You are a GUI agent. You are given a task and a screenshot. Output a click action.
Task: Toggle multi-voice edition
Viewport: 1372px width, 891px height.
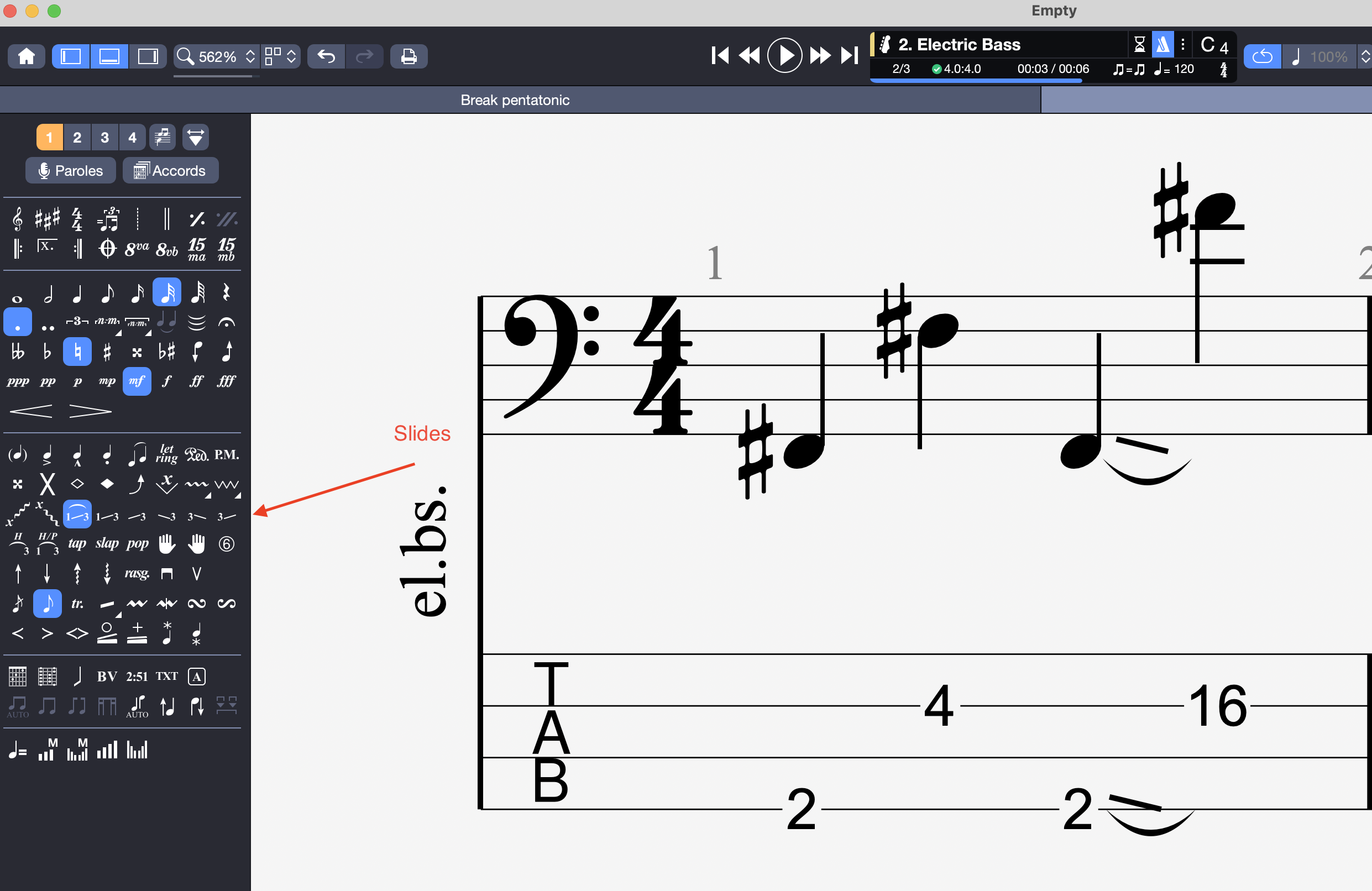click(x=163, y=137)
